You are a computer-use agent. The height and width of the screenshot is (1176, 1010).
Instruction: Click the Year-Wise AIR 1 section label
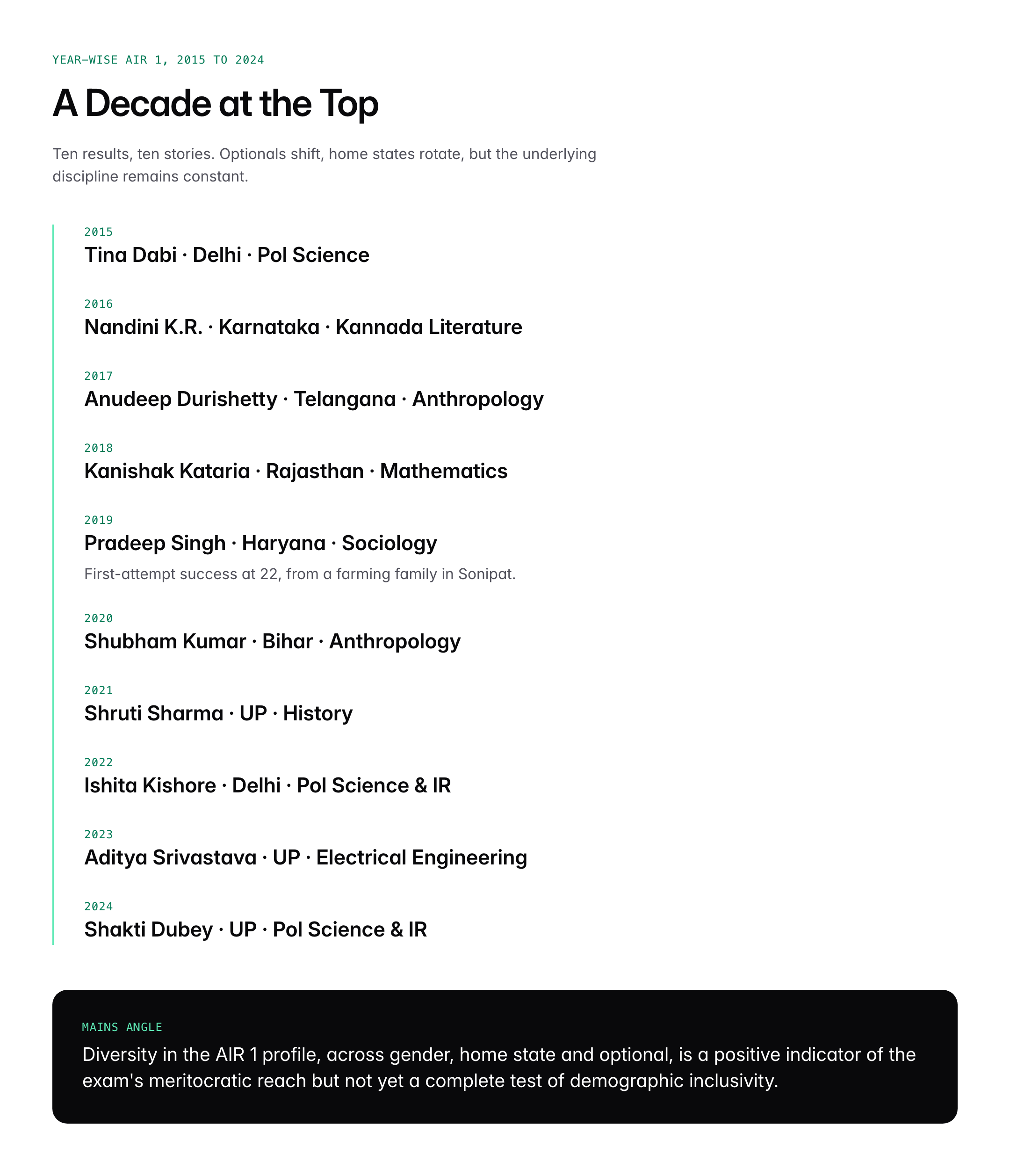[158, 60]
